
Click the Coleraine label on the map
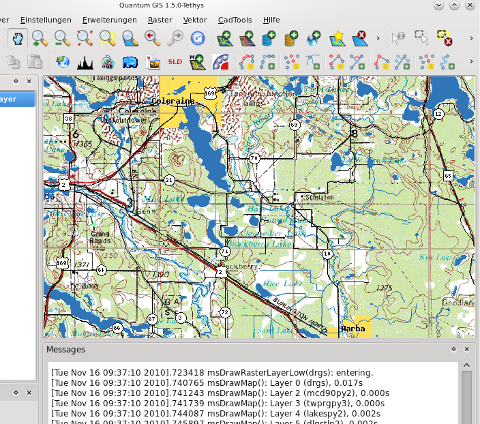[173, 101]
